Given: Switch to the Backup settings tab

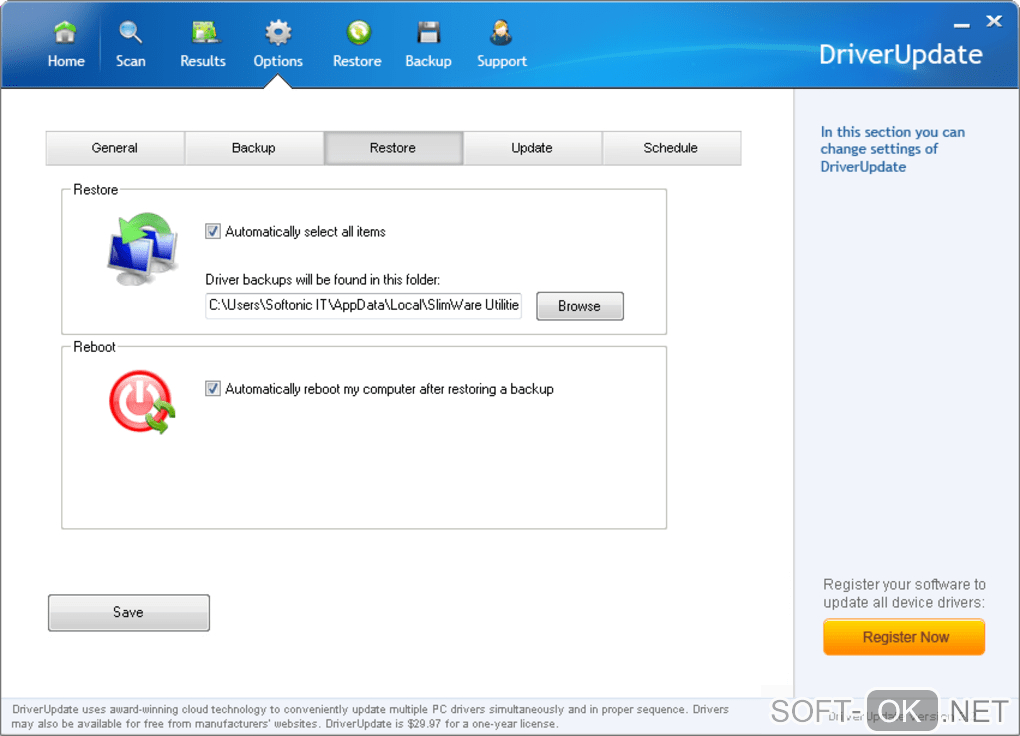Looking at the screenshot, I should point(254,148).
